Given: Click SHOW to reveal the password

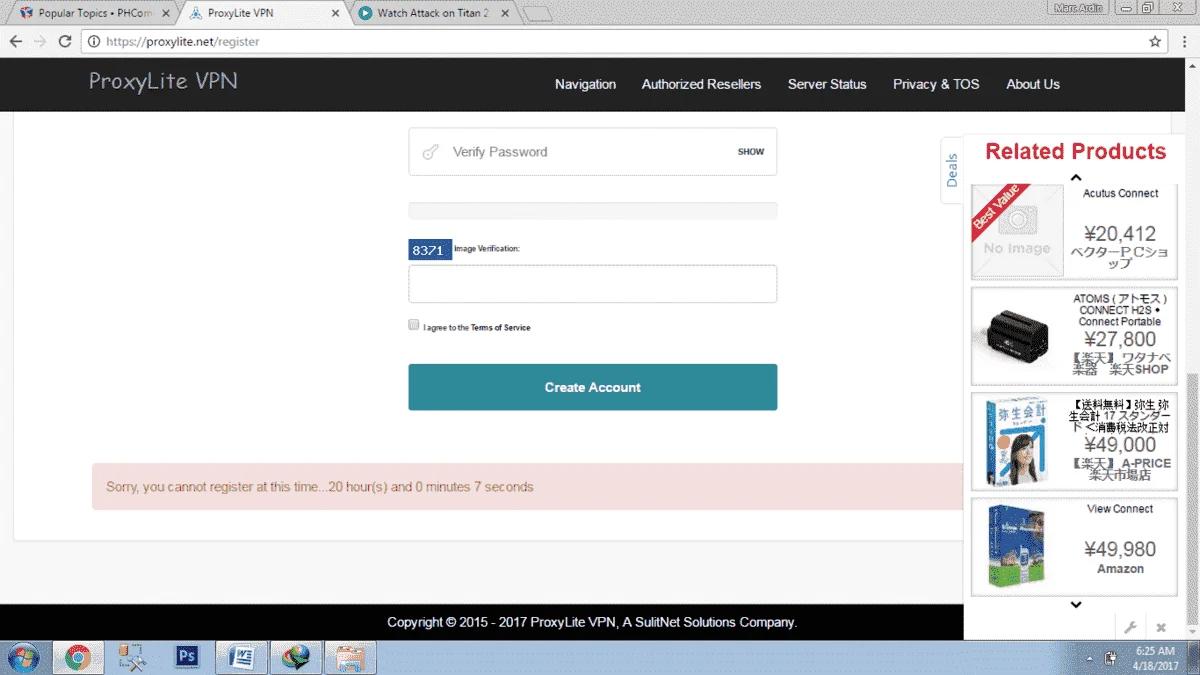Looking at the screenshot, I should pyautogui.click(x=751, y=152).
